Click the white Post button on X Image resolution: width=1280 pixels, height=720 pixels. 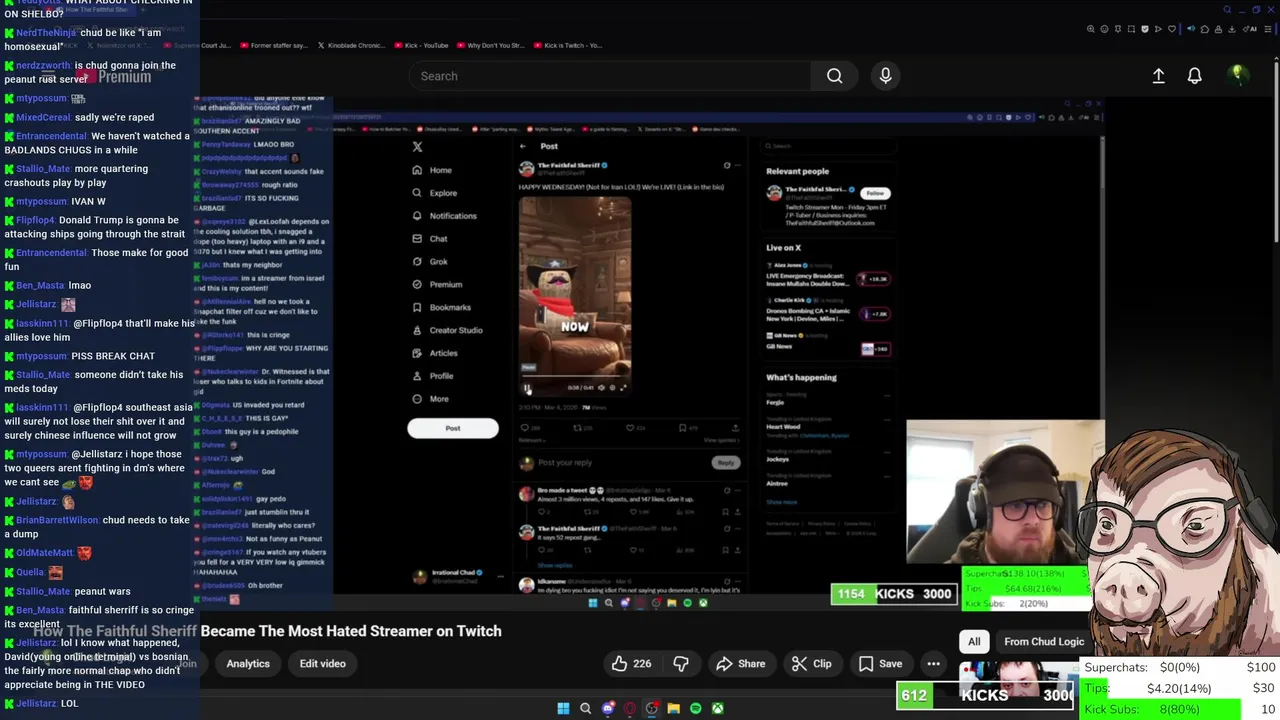tap(453, 428)
